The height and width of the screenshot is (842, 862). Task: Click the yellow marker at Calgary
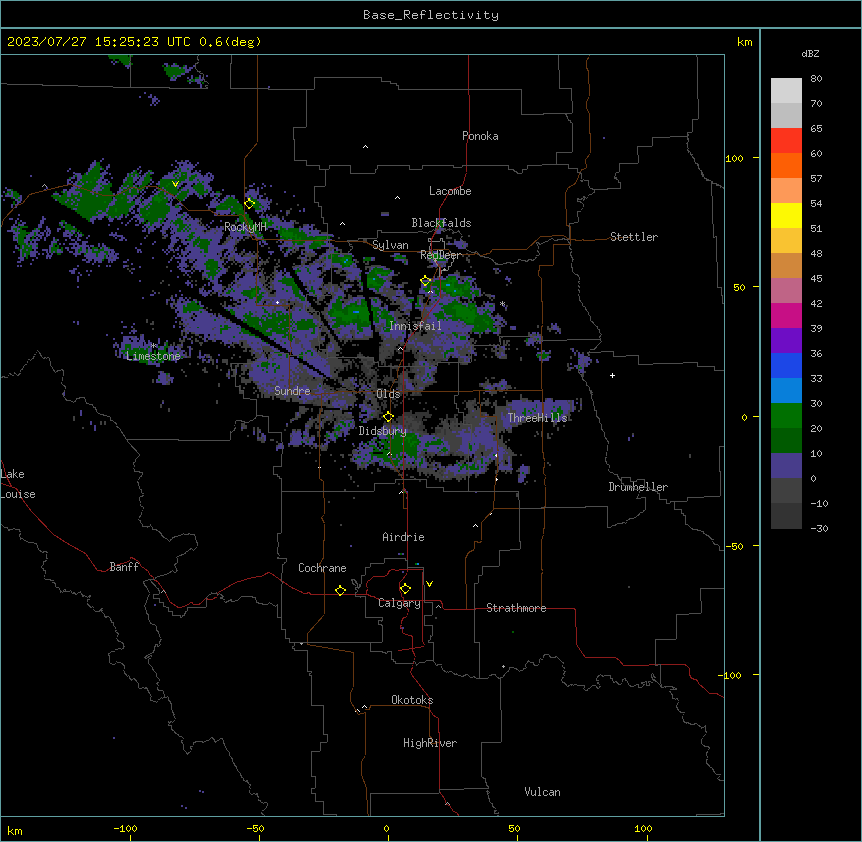coord(405,589)
